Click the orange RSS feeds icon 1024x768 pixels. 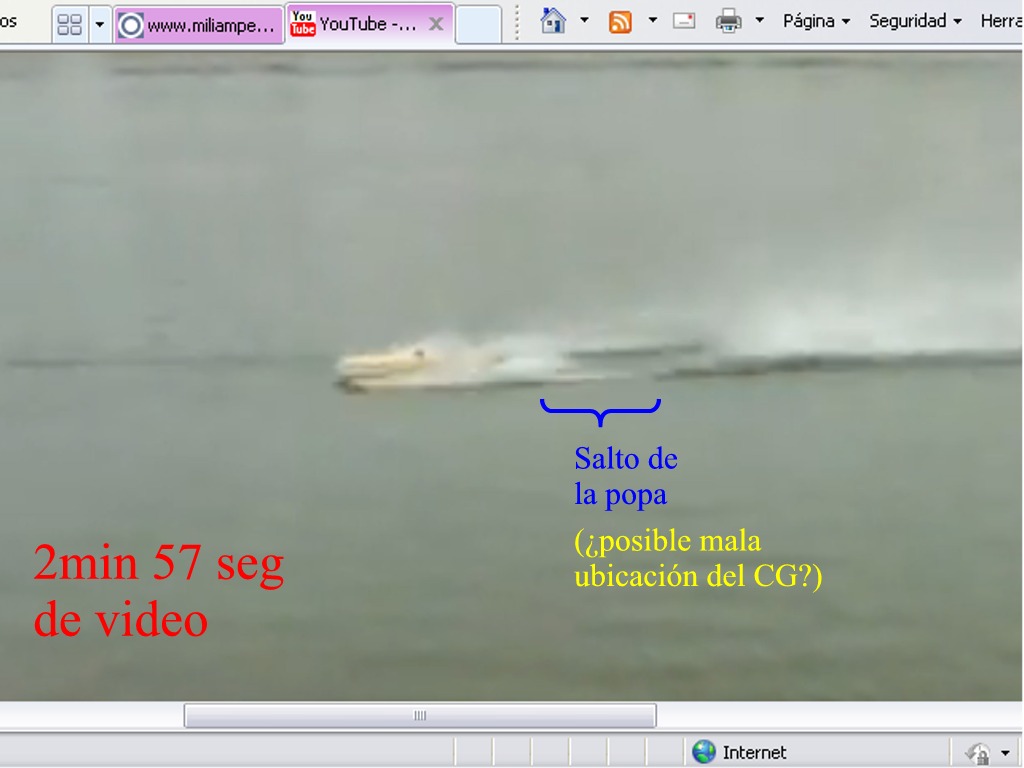coord(620,21)
